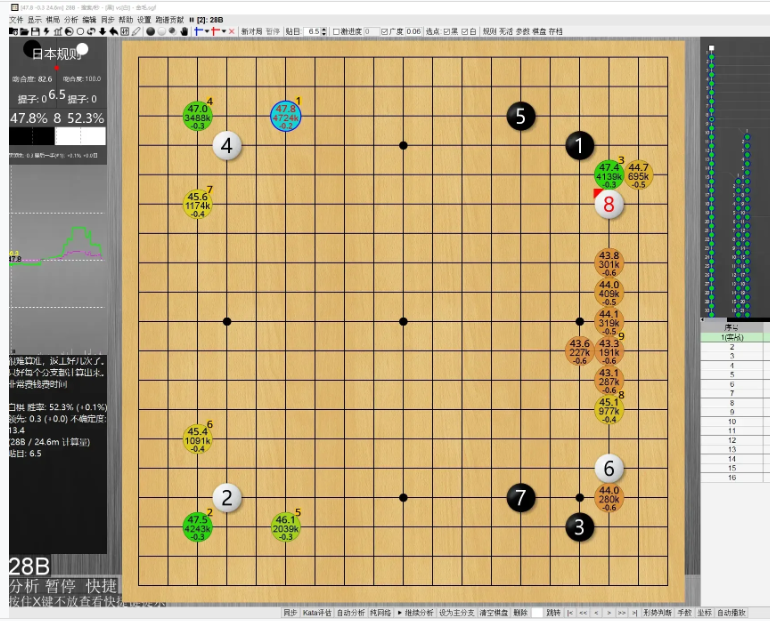Open the blue marker dropdown arrow
The width and height of the screenshot is (770, 621).
(x=206, y=32)
